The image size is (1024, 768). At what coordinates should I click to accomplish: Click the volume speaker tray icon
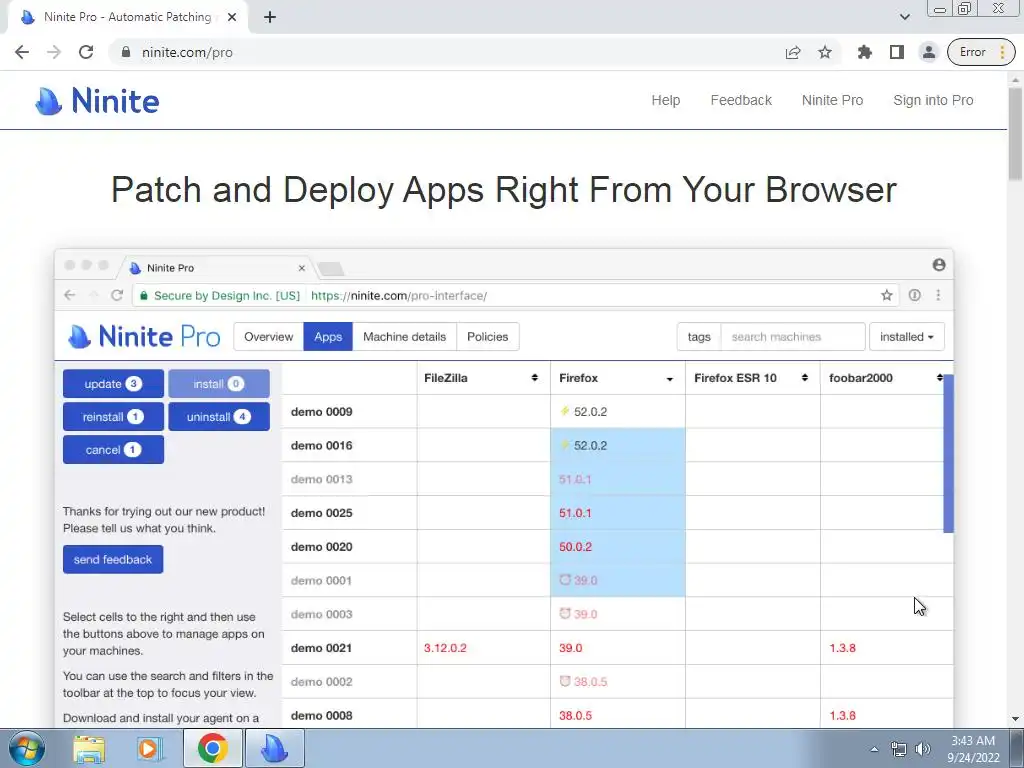(x=923, y=749)
